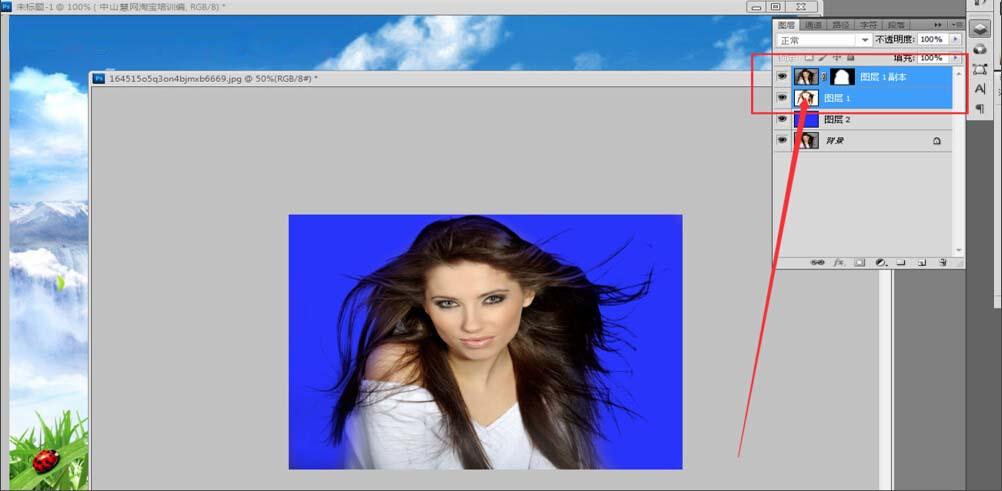Switch to the 通道 channels tab
Image resolution: width=1002 pixels, height=491 pixels.
point(814,25)
